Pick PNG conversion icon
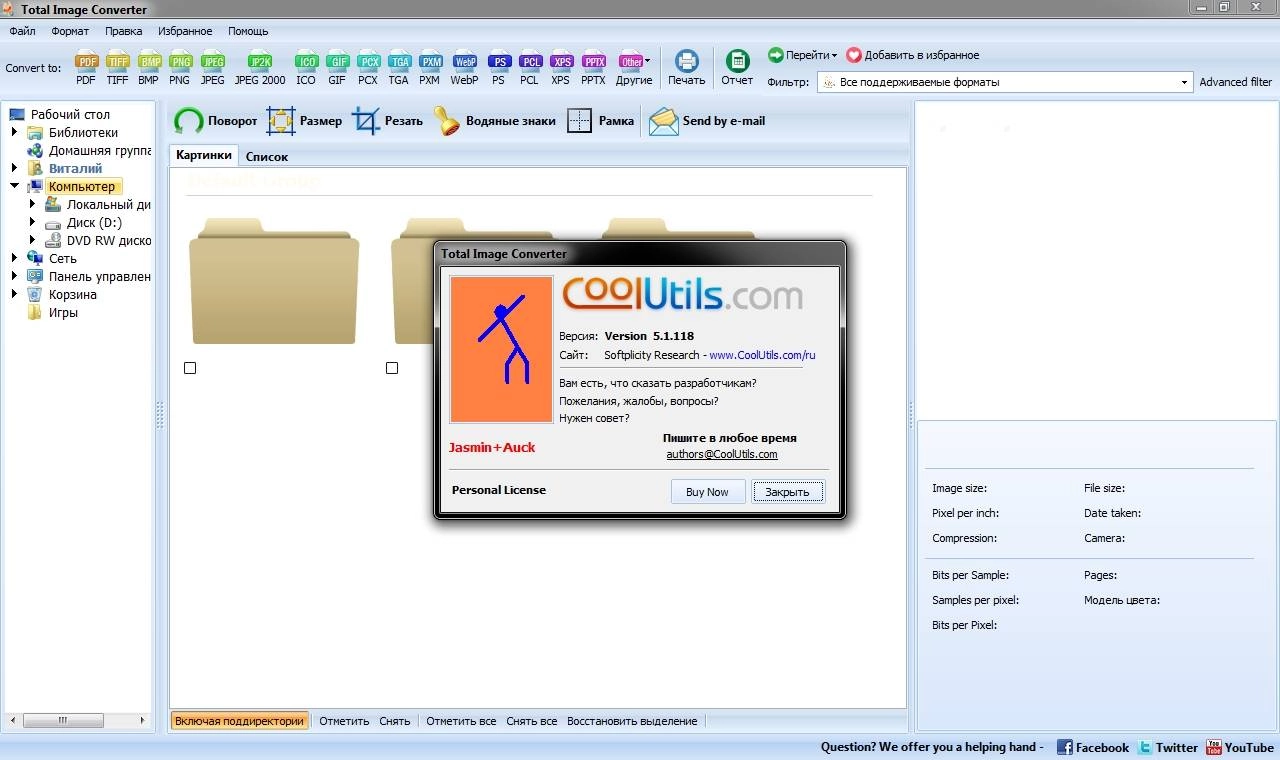 tap(180, 68)
